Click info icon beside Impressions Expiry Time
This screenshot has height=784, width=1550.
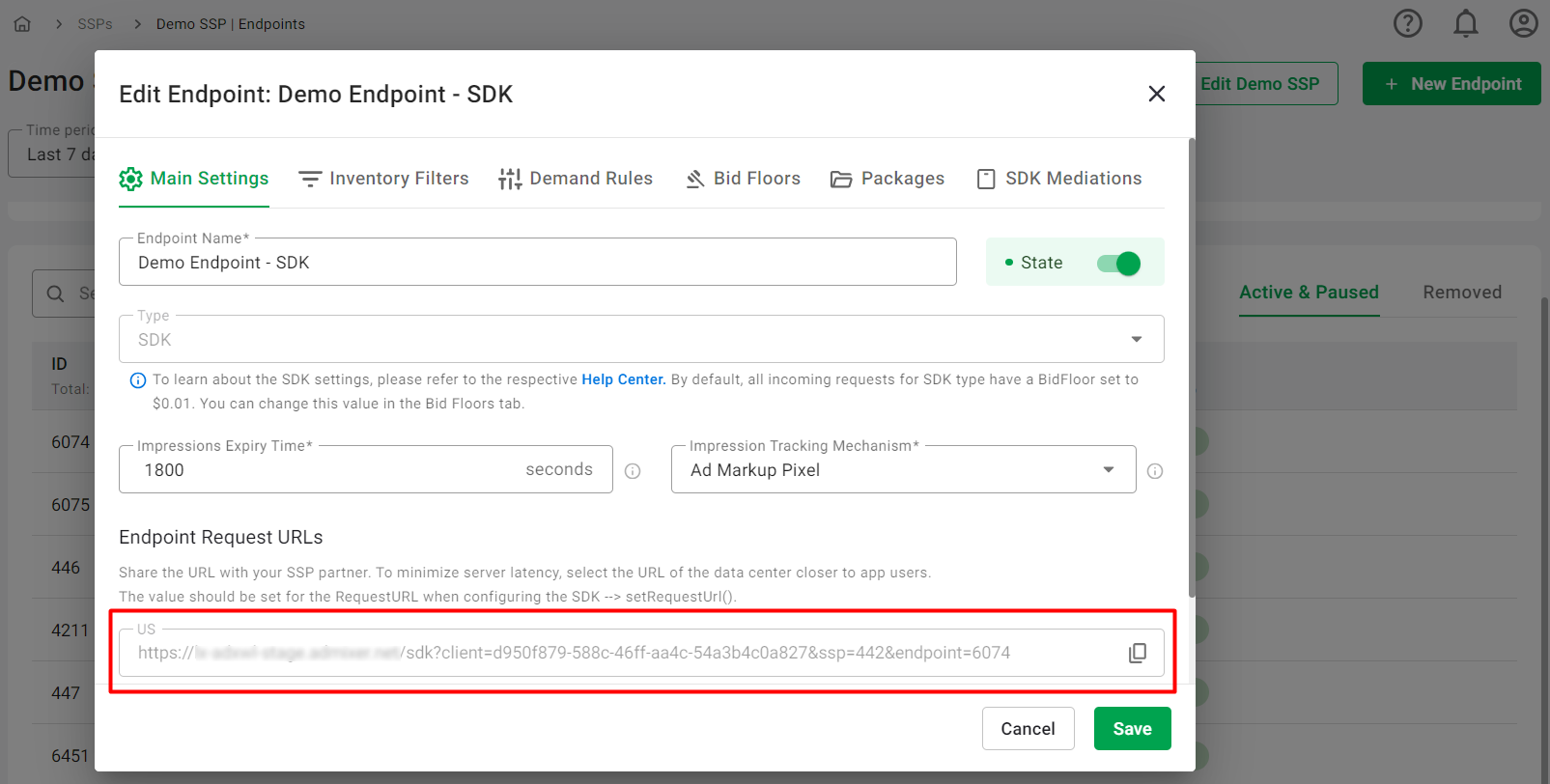point(633,471)
